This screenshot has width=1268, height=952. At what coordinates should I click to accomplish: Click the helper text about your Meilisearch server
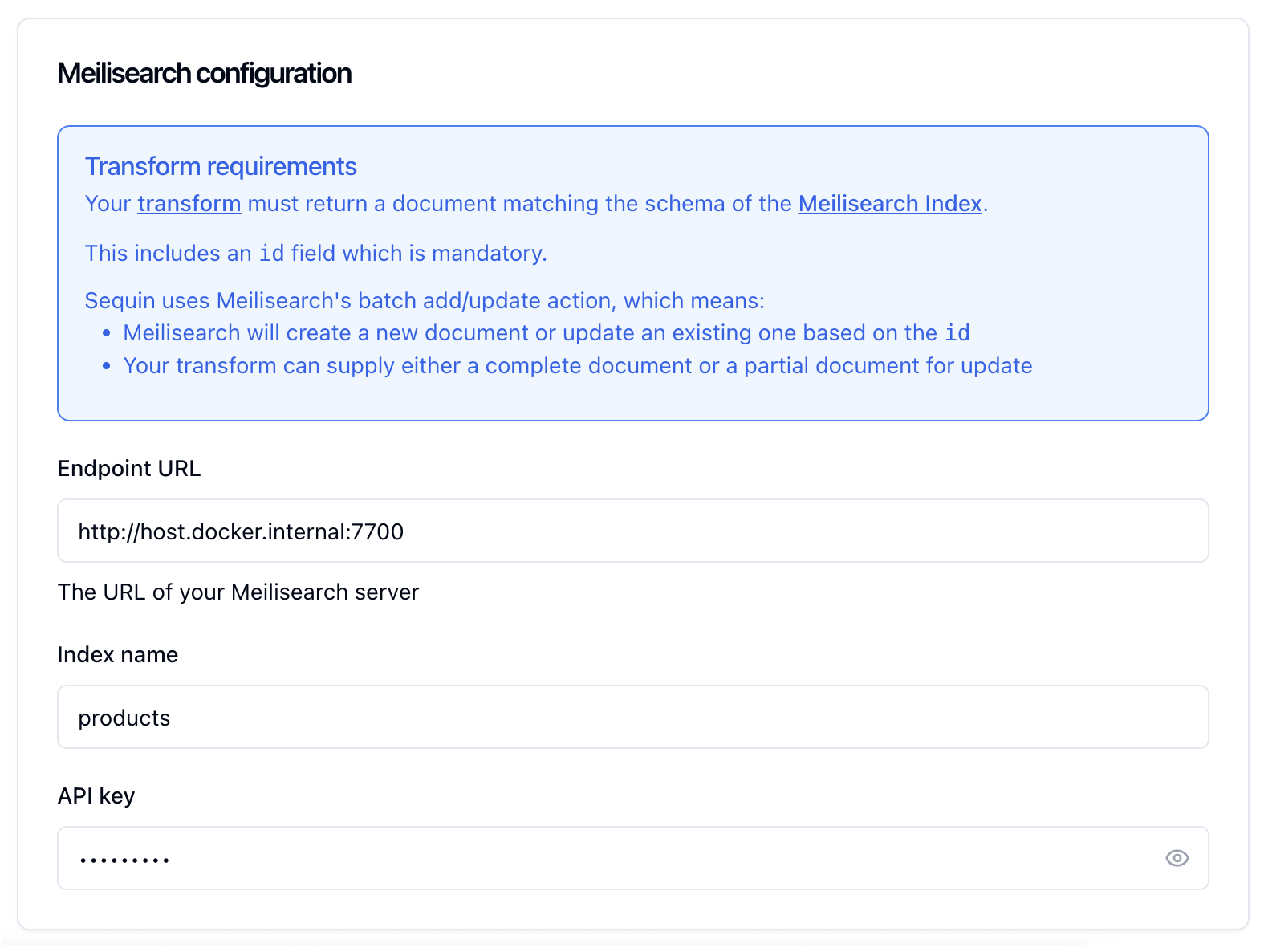tap(238, 592)
